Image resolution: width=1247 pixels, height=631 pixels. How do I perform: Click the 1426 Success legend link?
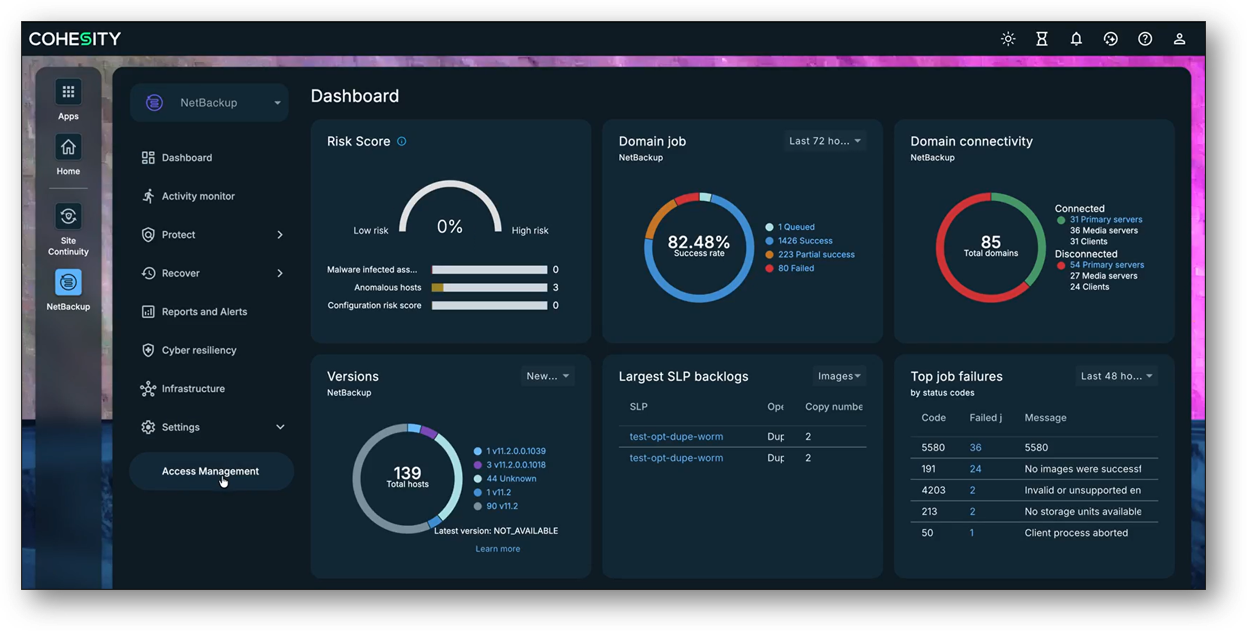[805, 241]
